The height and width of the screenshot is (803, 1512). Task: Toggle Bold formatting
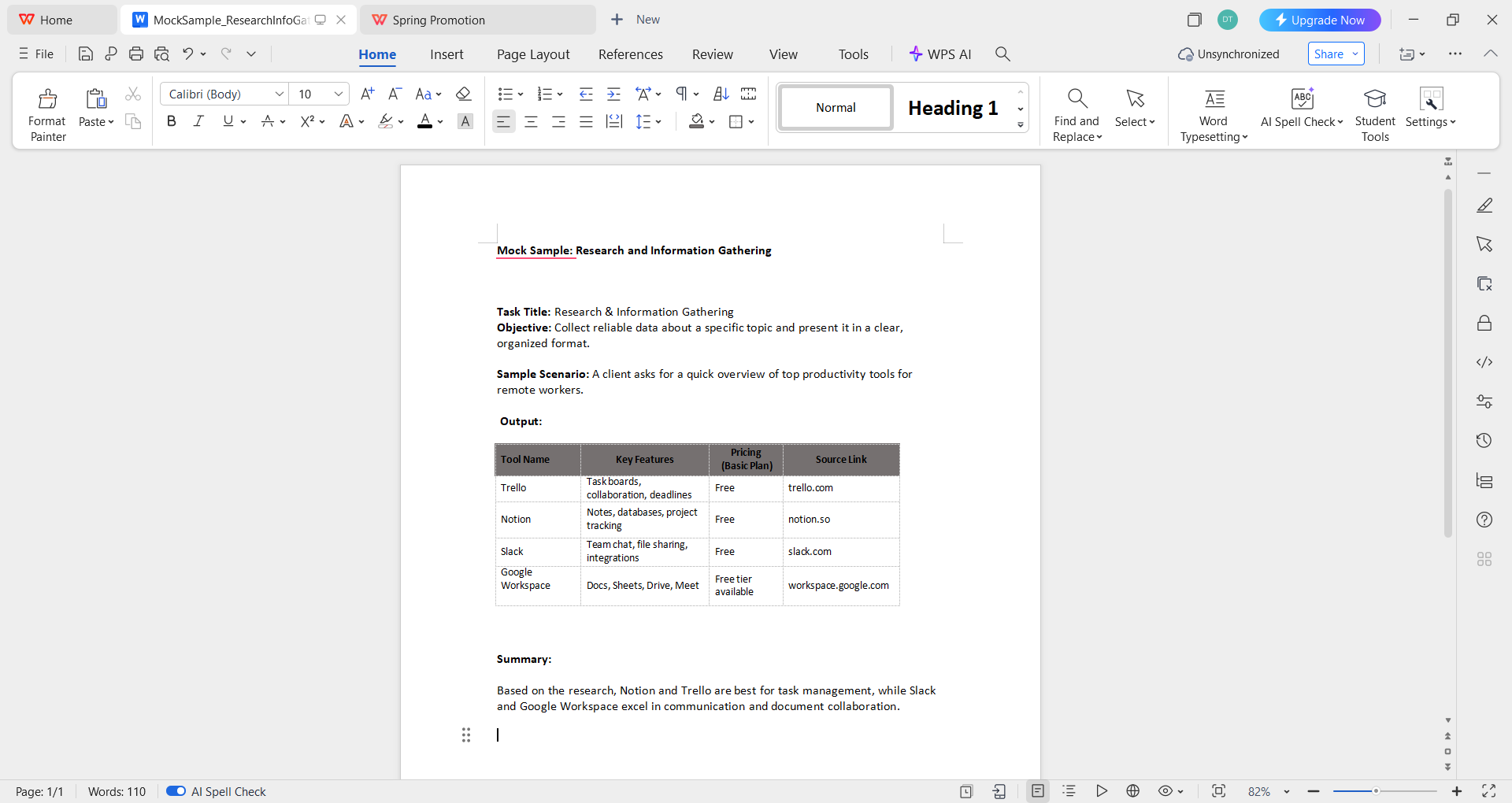pos(172,121)
